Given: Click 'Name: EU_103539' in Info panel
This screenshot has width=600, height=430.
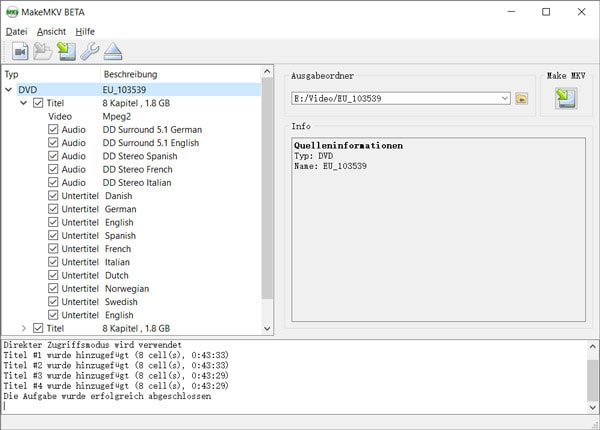Looking at the screenshot, I should [x=330, y=166].
